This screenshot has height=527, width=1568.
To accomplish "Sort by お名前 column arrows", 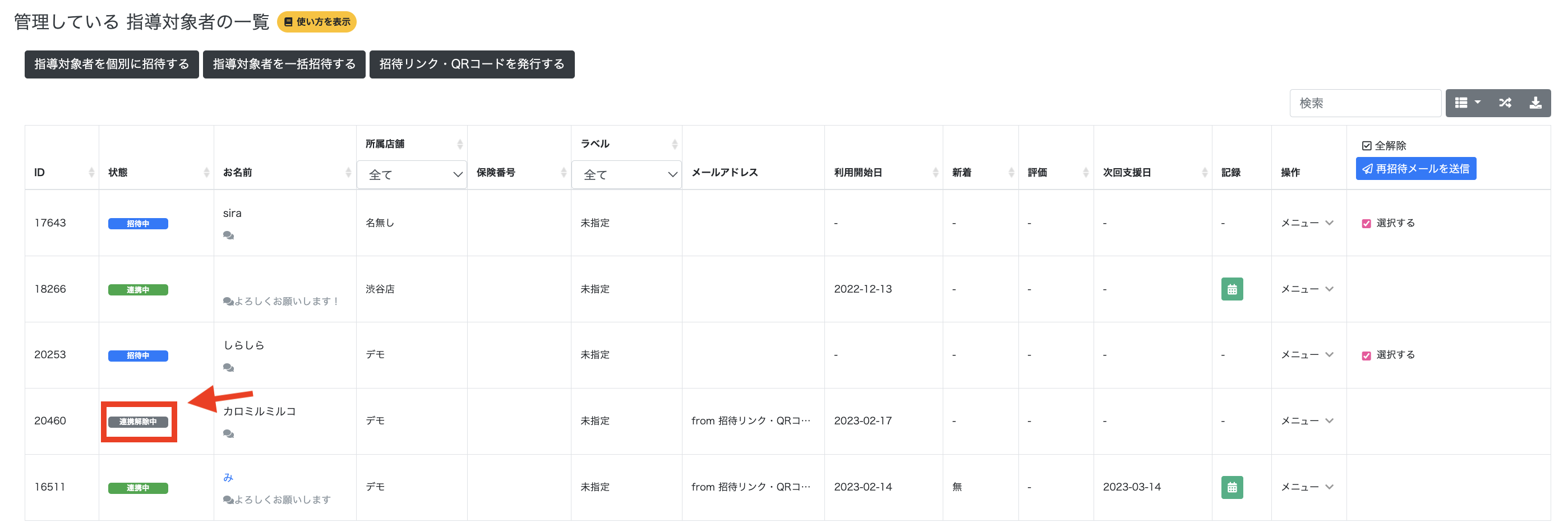I will (348, 172).
